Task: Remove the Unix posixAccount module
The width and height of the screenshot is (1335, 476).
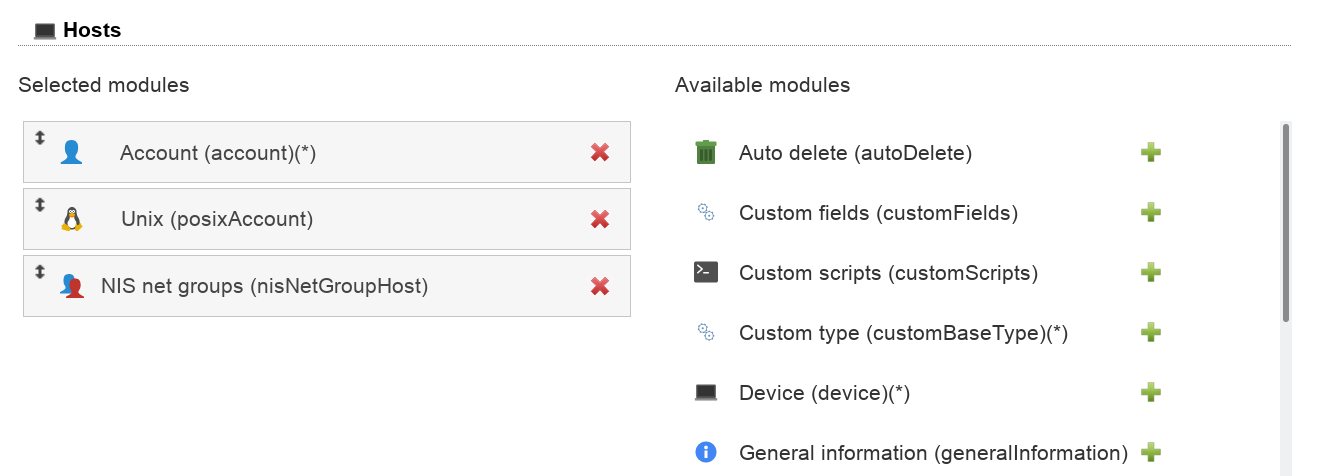Action: 600,219
